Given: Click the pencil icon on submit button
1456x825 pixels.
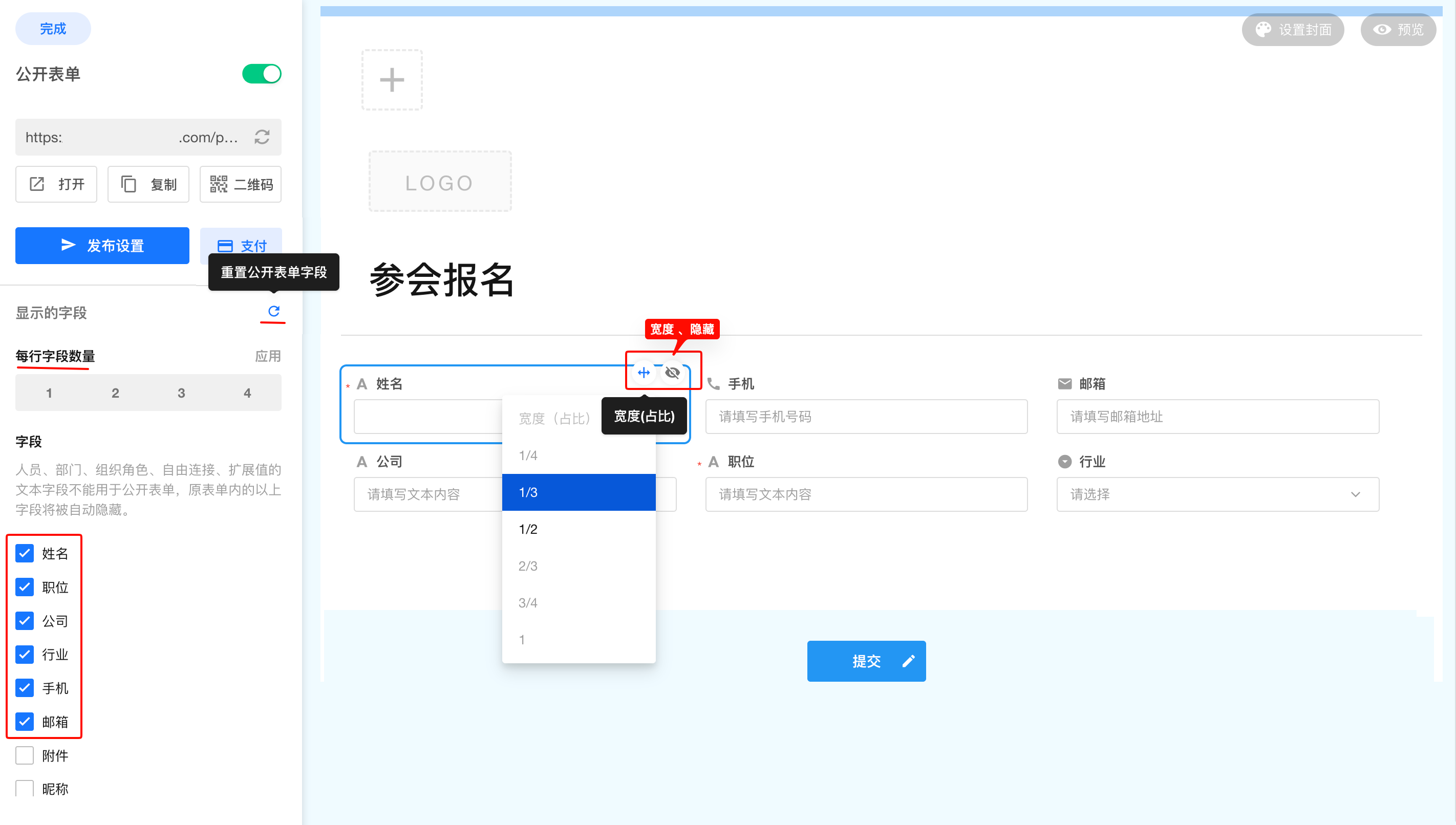Looking at the screenshot, I should tap(908, 661).
